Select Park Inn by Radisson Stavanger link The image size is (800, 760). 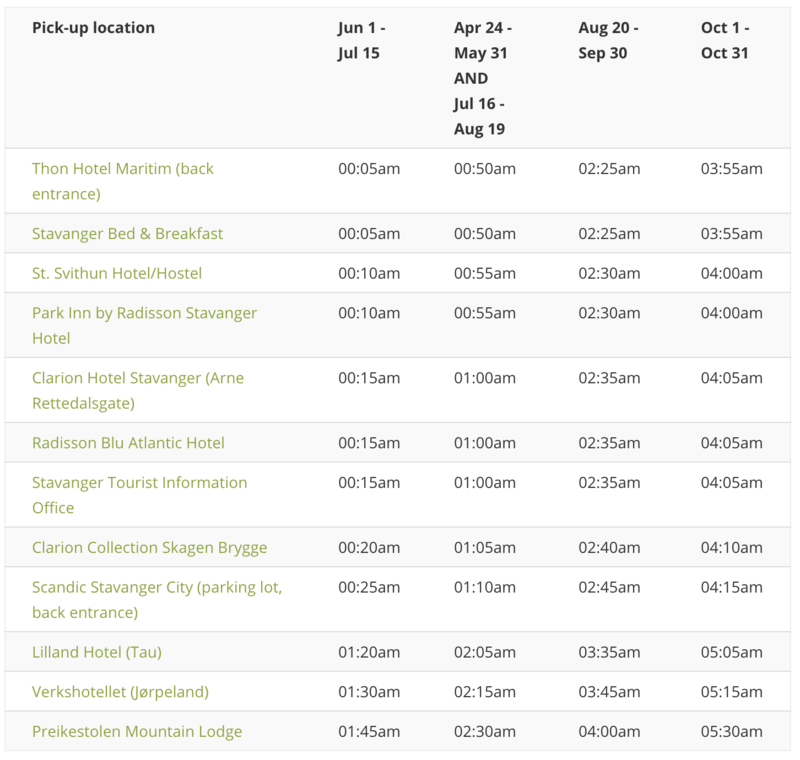(x=144, y=313)
